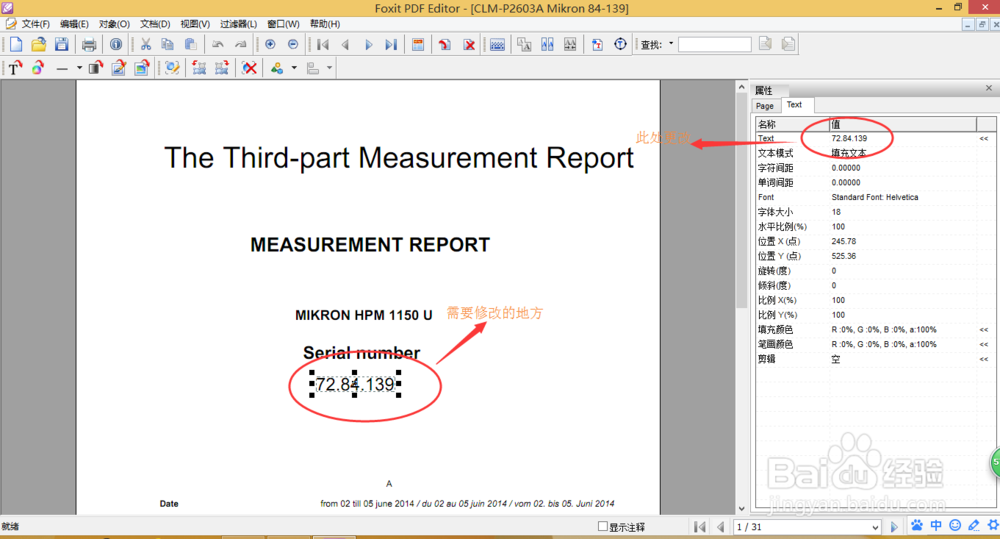1000x539 pixels.
Task: Open the 1 / 31 page selector dropdown
Action: click(x=875, y=528)
